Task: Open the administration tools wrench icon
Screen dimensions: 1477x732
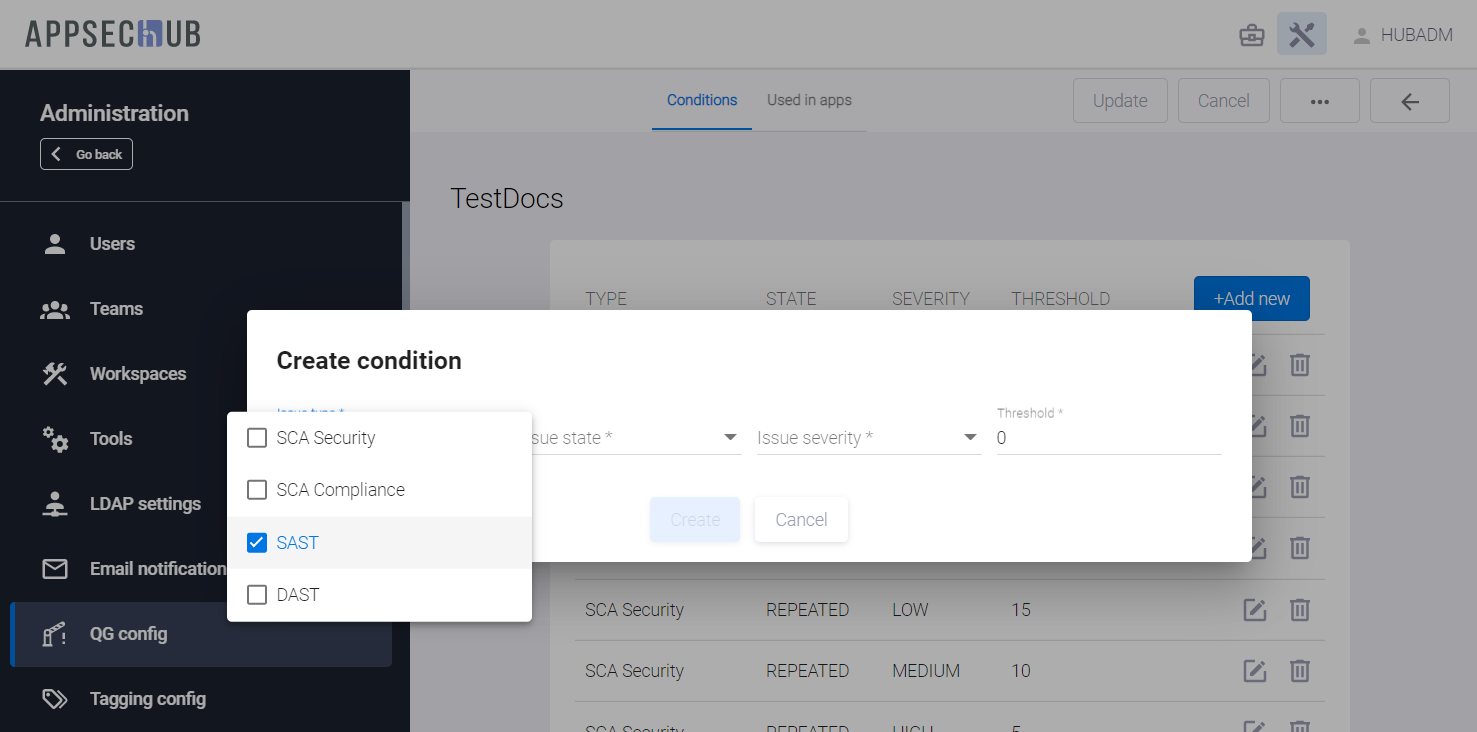Action: tap(1301, 35)
